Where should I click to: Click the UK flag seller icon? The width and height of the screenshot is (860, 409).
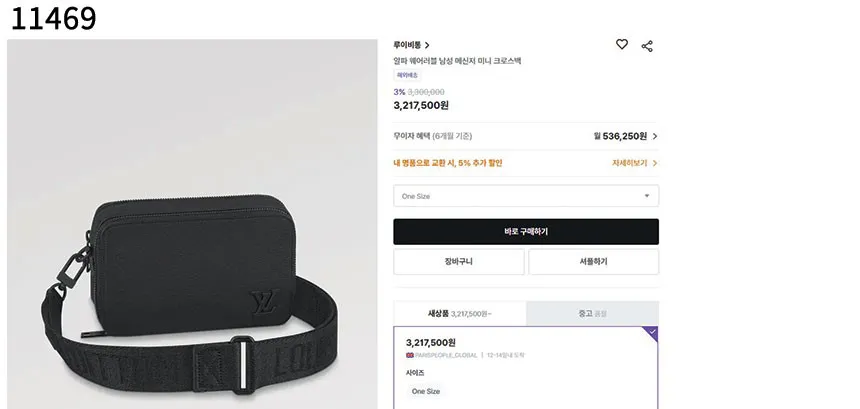410,355
